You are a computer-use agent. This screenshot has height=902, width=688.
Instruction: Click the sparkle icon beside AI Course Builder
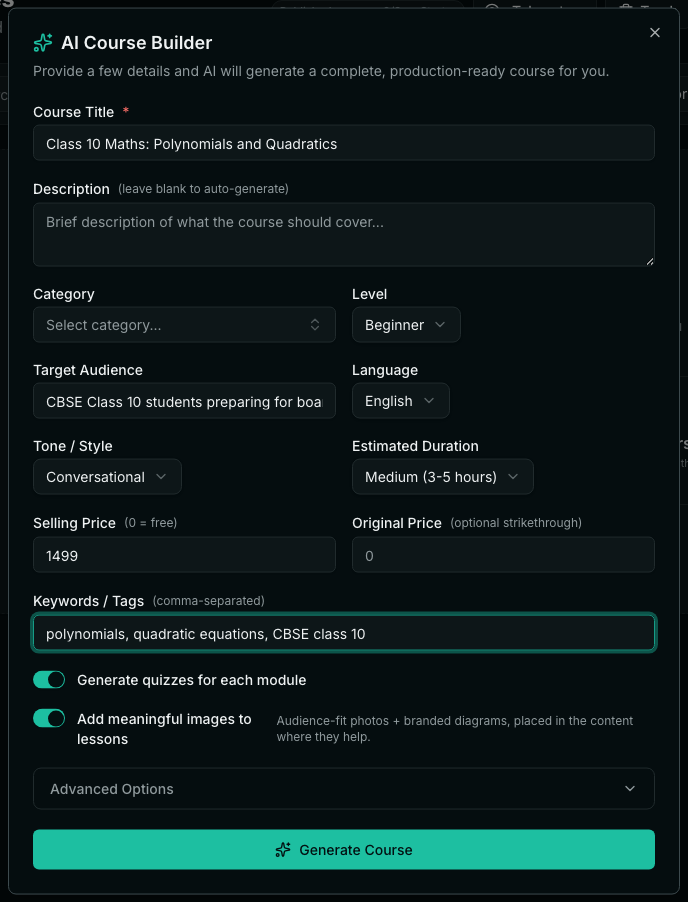point(43,43)
